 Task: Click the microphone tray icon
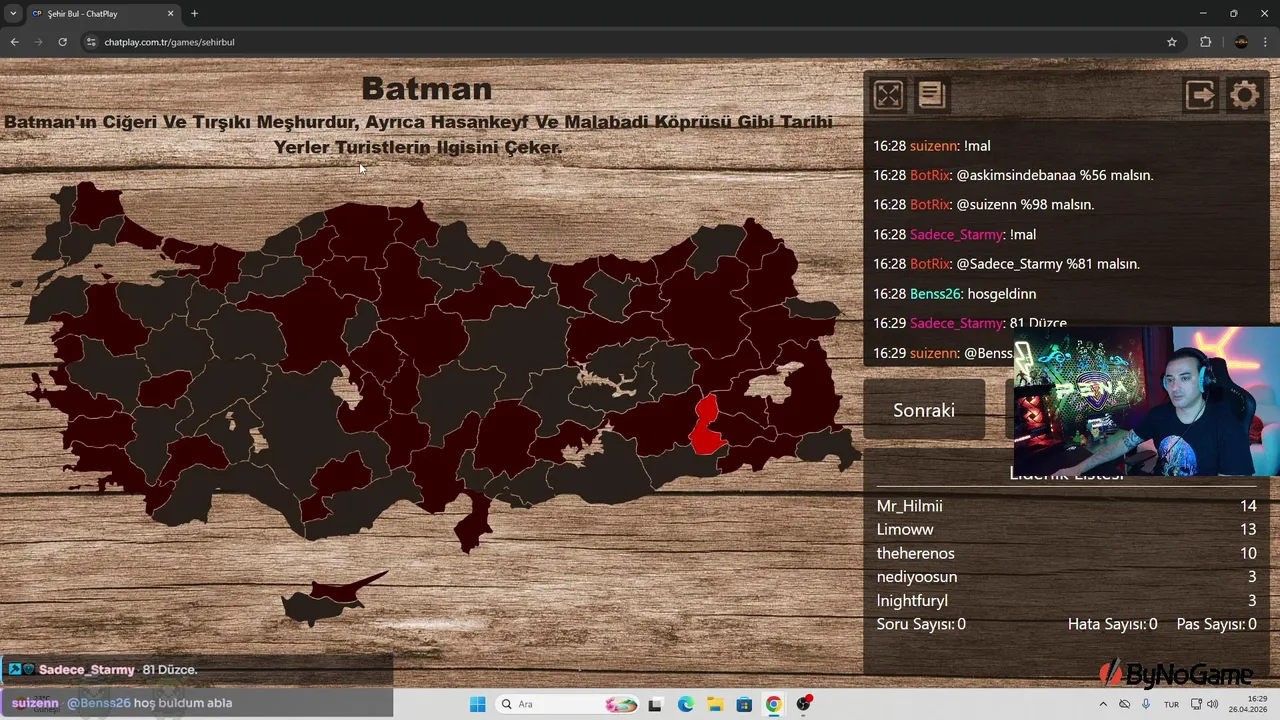(1145, 704)
